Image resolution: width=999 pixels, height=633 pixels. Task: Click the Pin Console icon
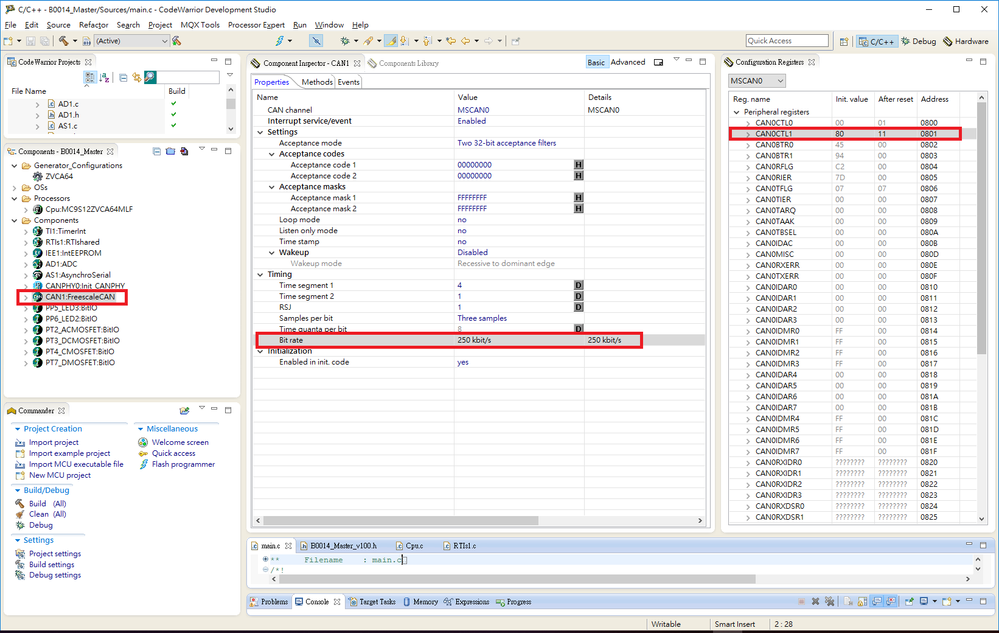tap(909, 602)
